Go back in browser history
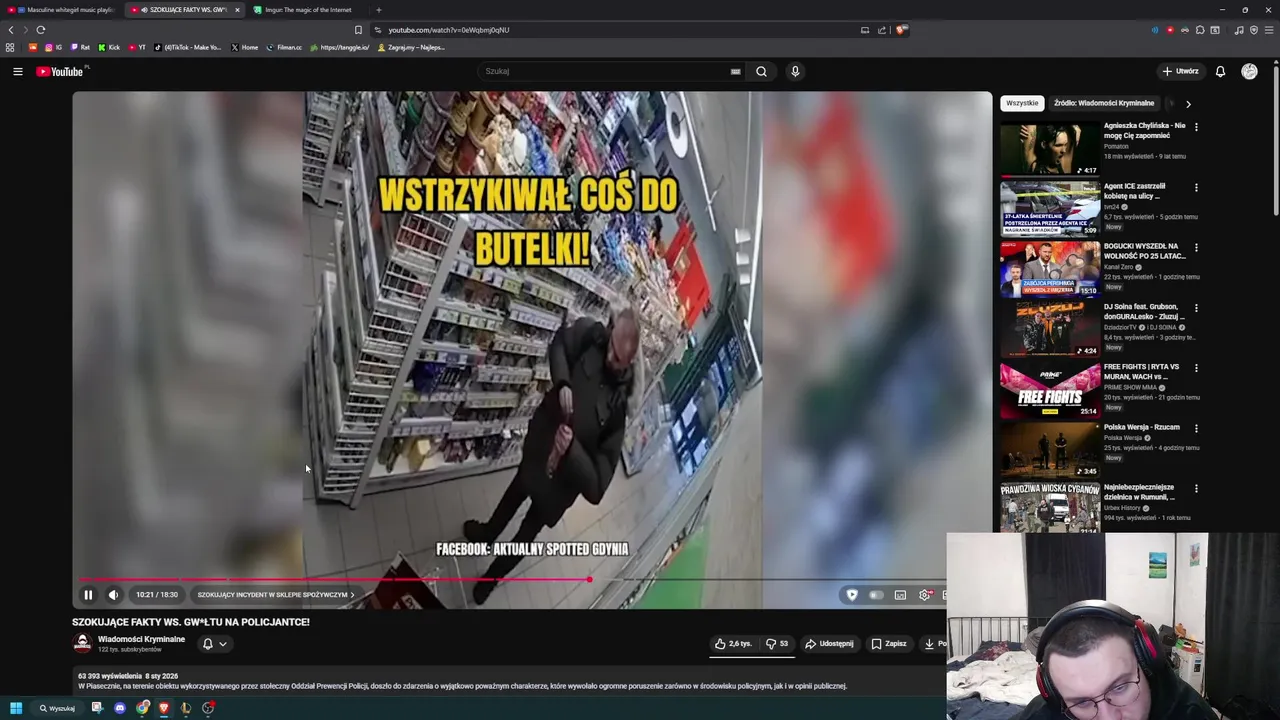Image resolution: width=1280 pixels, height=720 pixels. [x=11, y=30]
